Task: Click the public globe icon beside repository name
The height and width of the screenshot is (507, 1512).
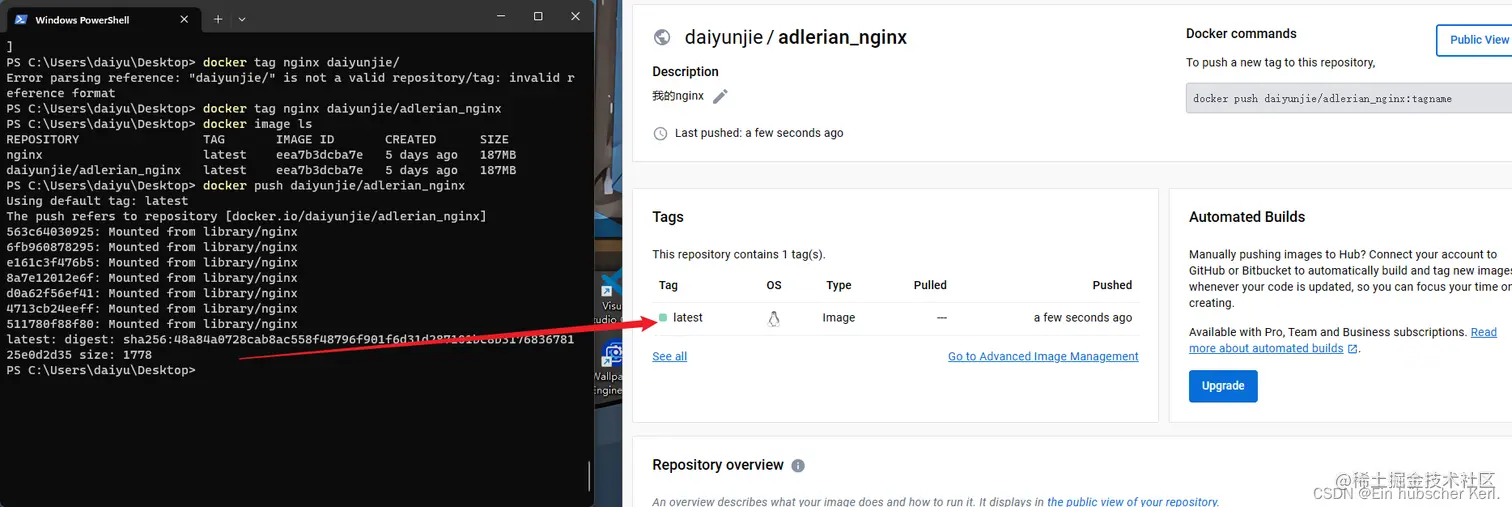Action: pos(661,37)
